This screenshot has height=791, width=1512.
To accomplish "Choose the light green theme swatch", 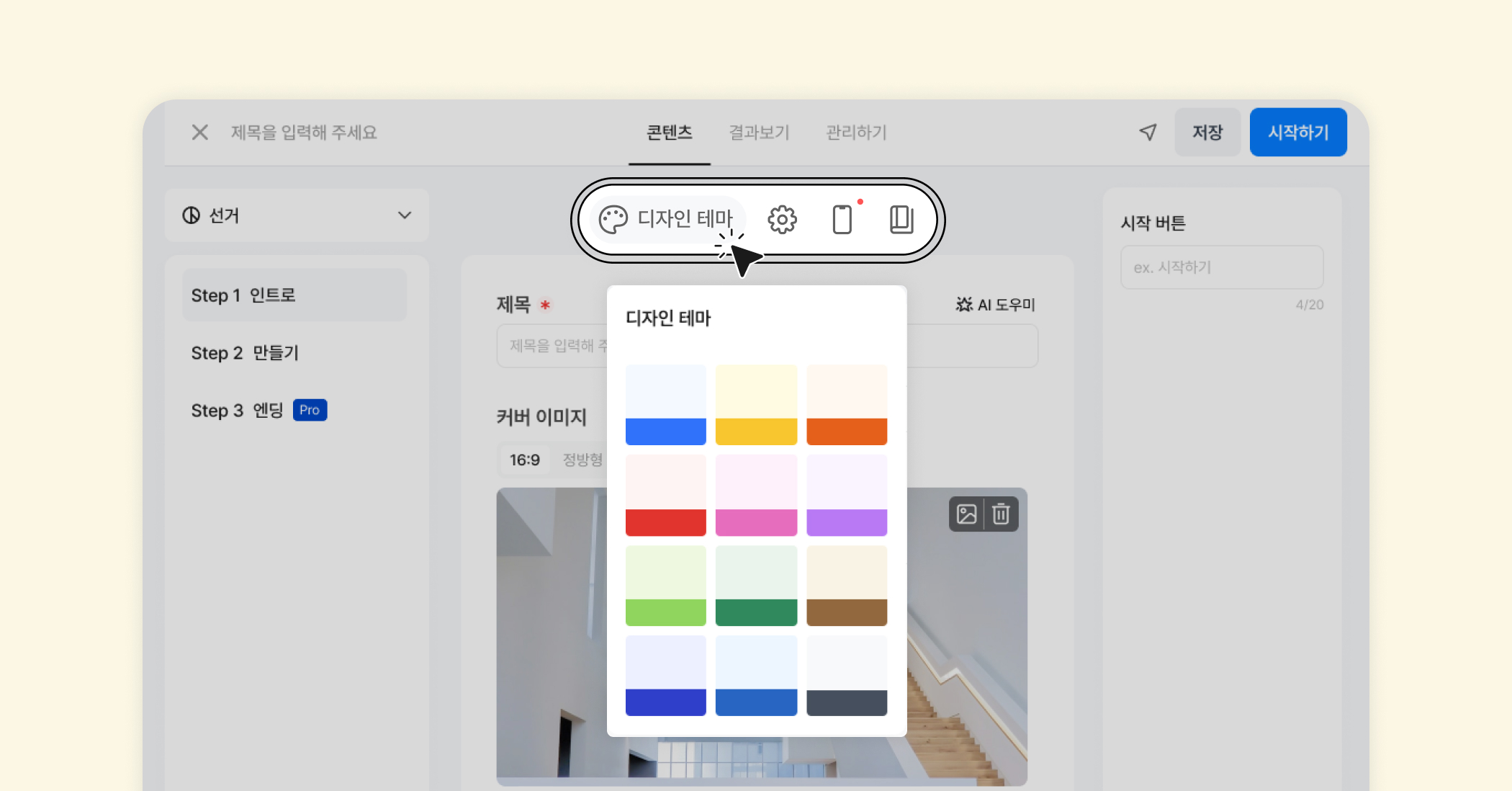I will (665, 586).
